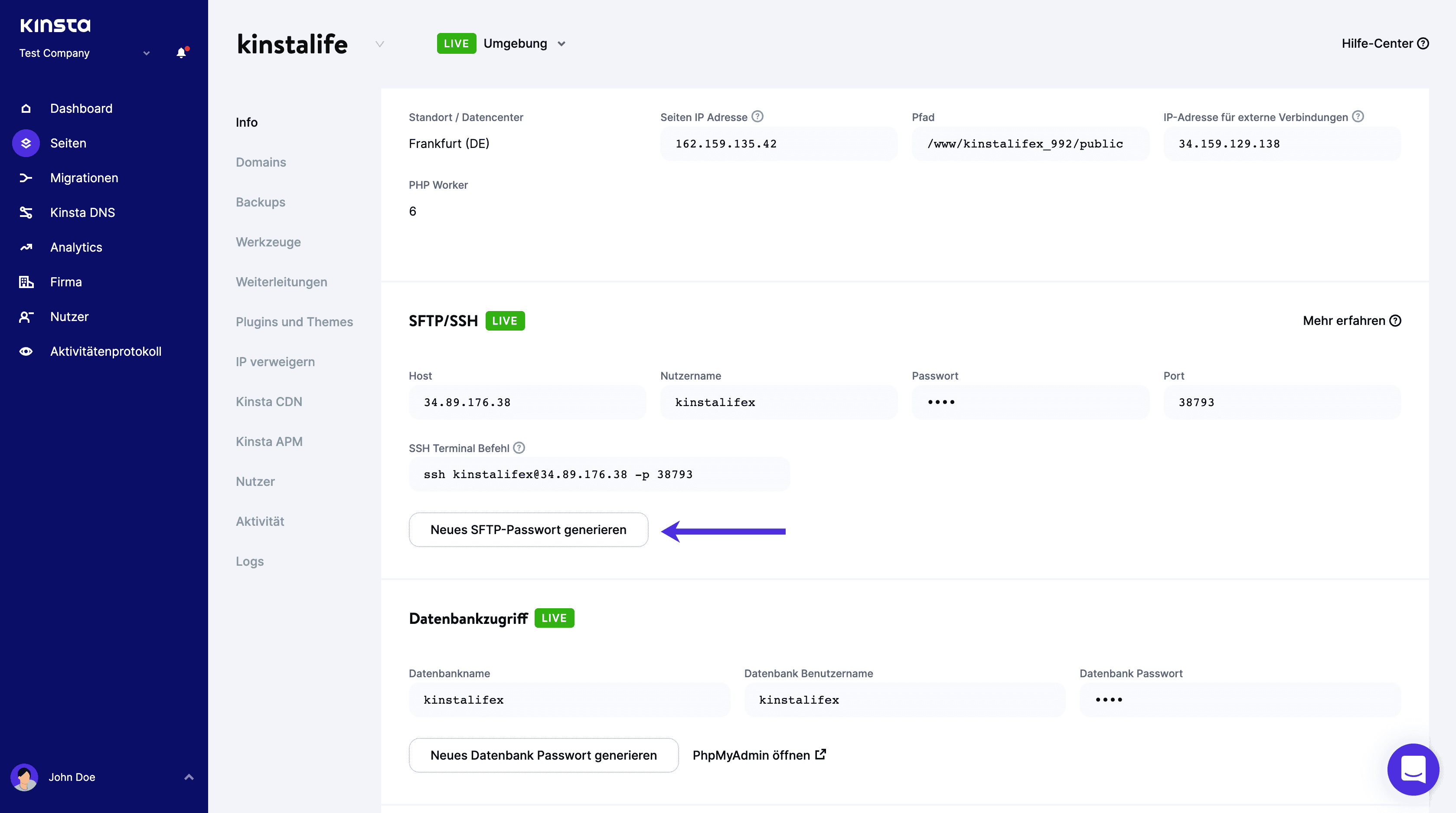Click the Analytics chart icon
This screenshot has width=1456, height=813.
click(x=26, y=247)
